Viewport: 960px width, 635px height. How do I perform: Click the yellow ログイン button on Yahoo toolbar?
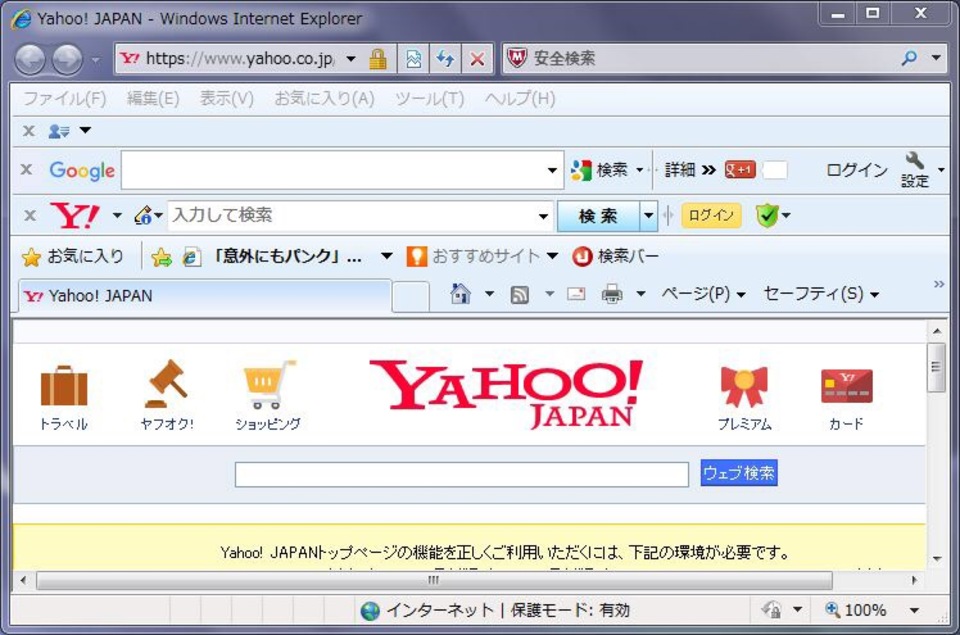pyautogui.click(x=711, y=216)
